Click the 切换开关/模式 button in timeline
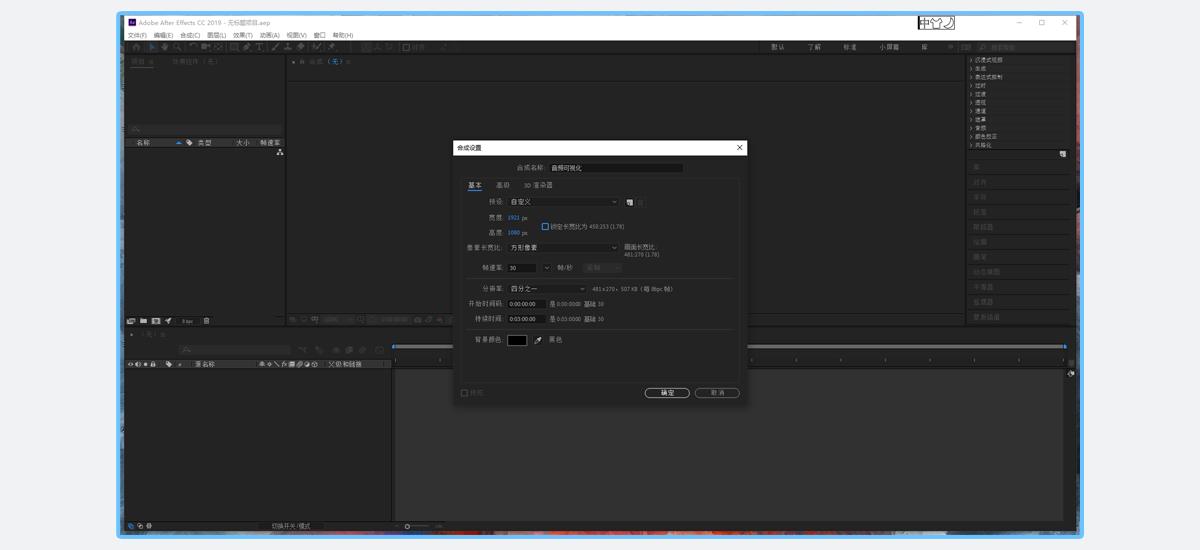 tap(291, 526)
